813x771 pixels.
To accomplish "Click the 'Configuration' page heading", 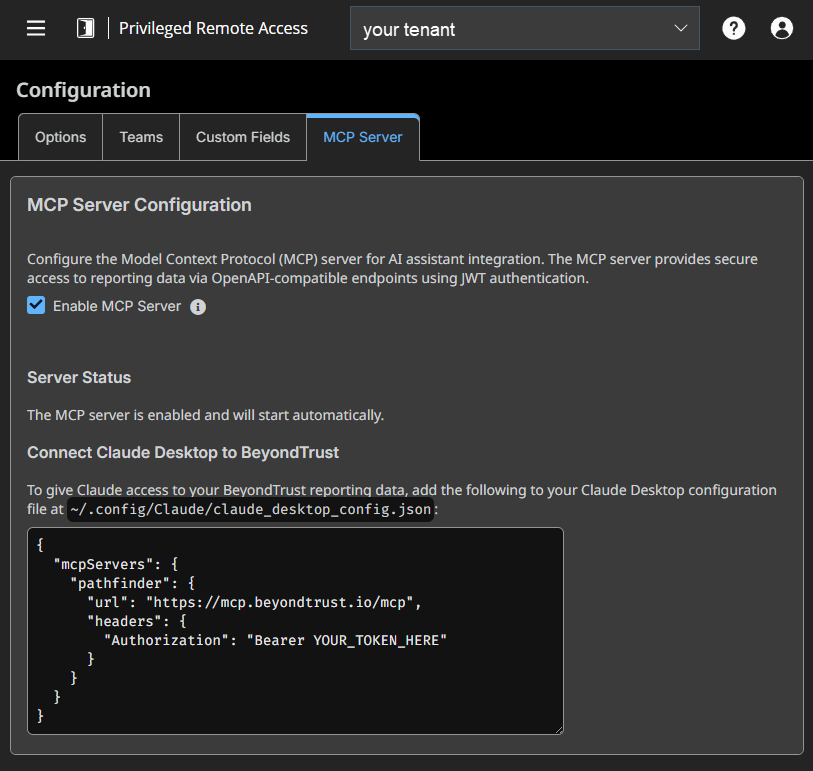I will [83, 90].
